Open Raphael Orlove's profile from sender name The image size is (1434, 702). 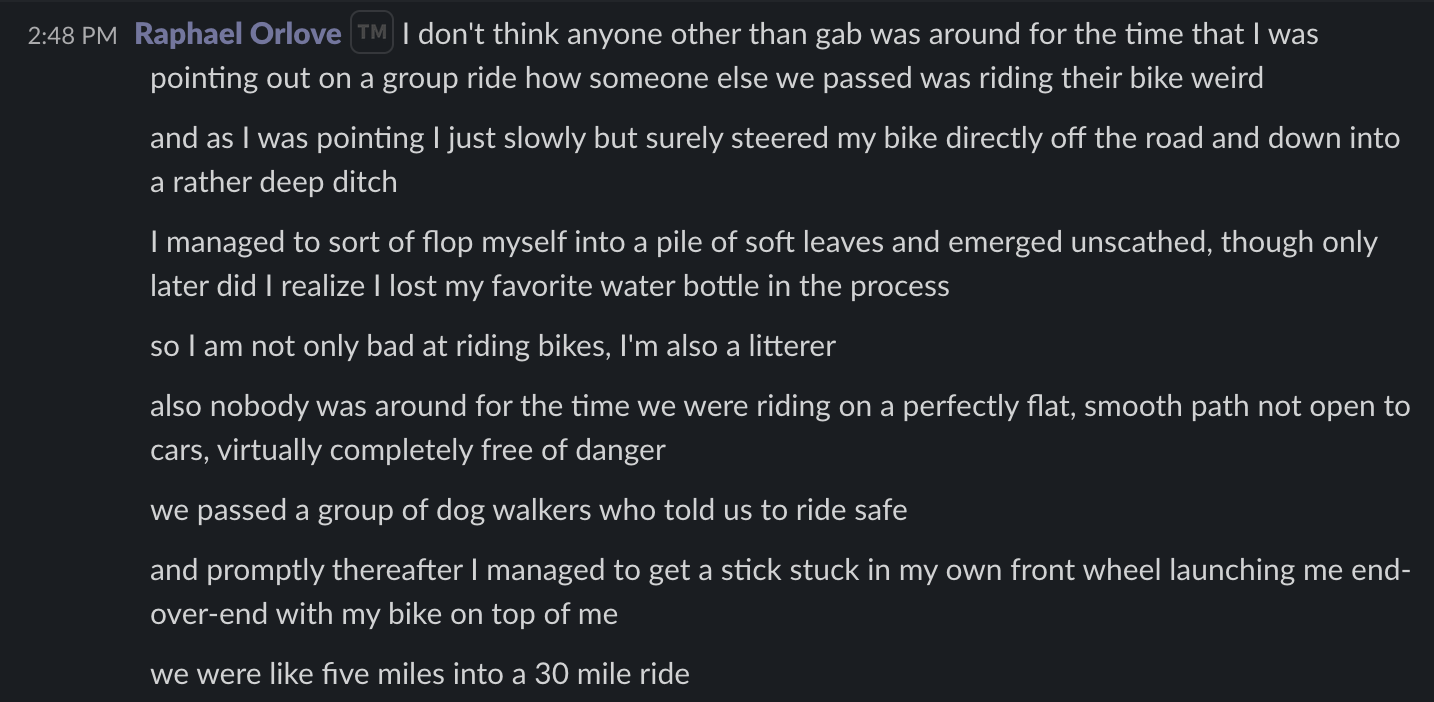237,34
